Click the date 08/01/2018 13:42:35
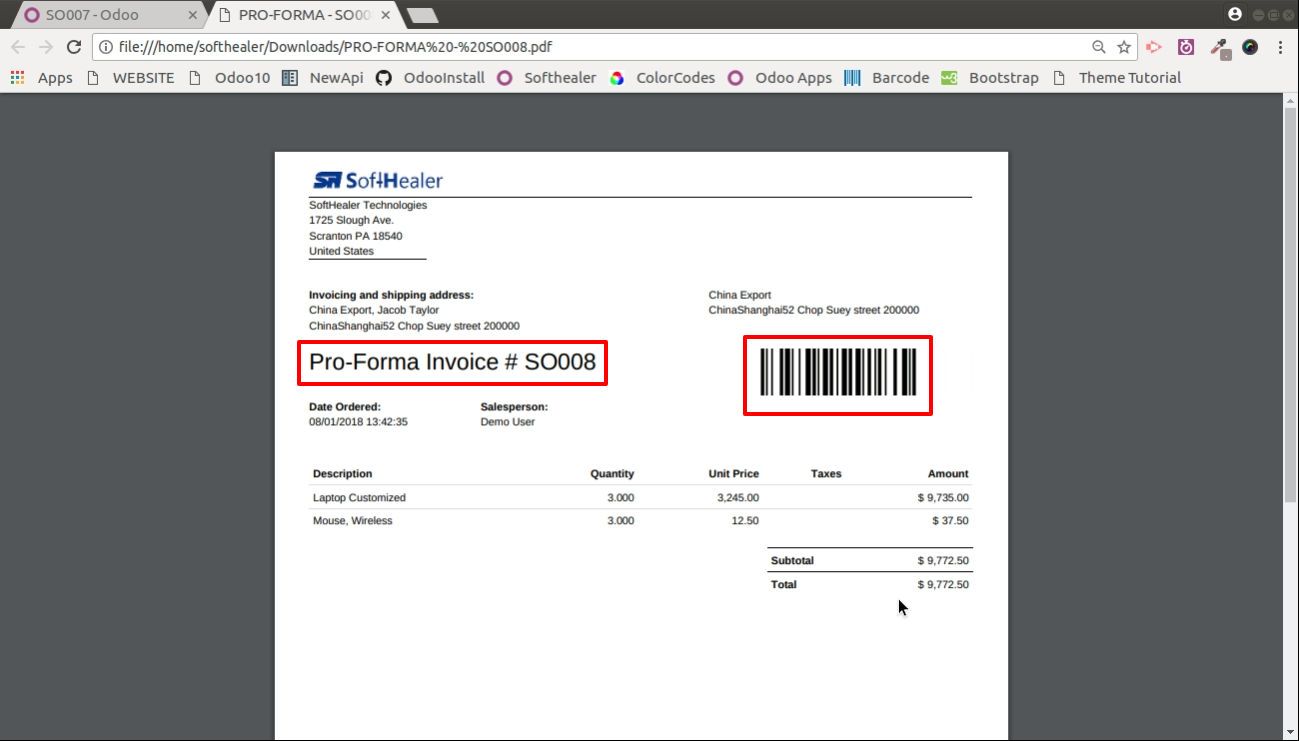The width and height of the screenshot is (1299, 741). point(358,422)
